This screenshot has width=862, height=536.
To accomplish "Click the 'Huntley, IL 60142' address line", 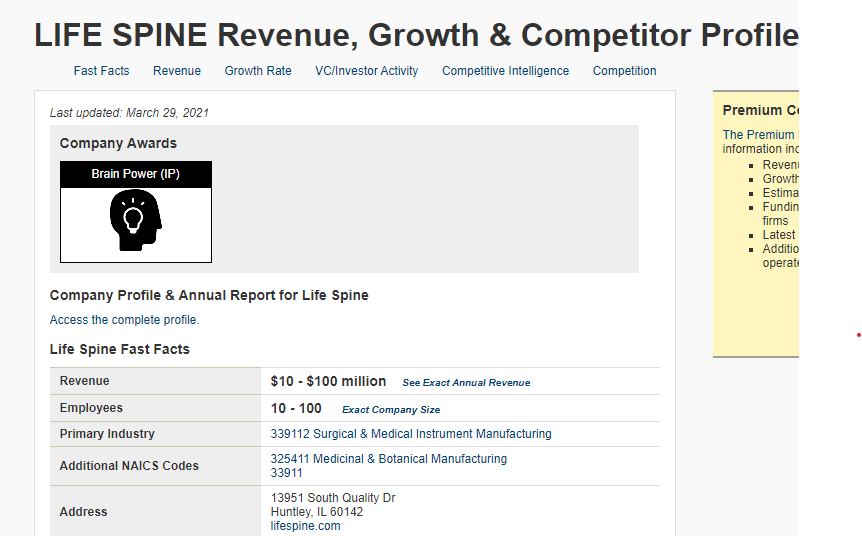I will (317, 512).
